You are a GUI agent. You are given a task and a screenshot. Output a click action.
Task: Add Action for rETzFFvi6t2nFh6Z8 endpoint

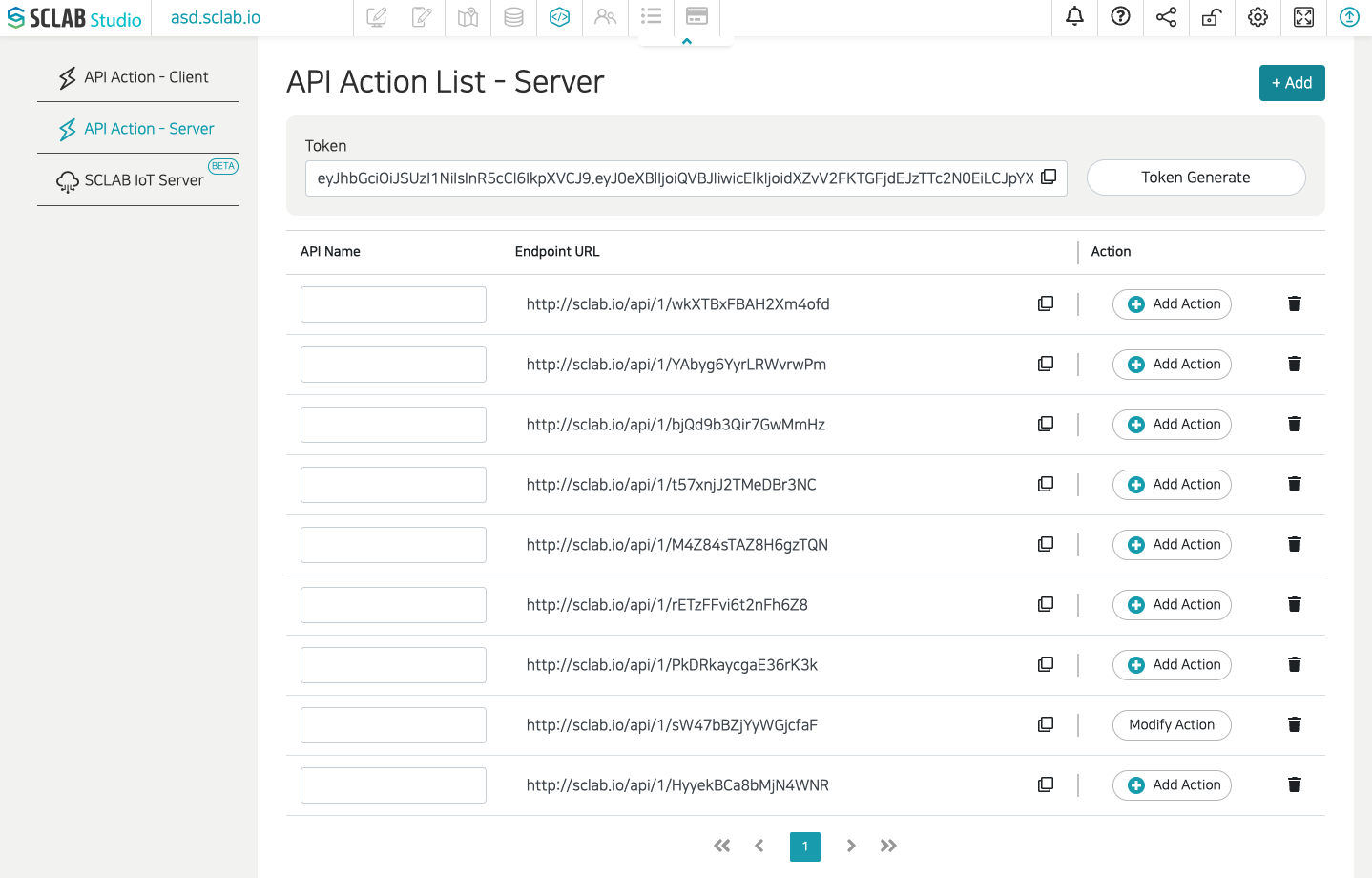coord(1172,605)
